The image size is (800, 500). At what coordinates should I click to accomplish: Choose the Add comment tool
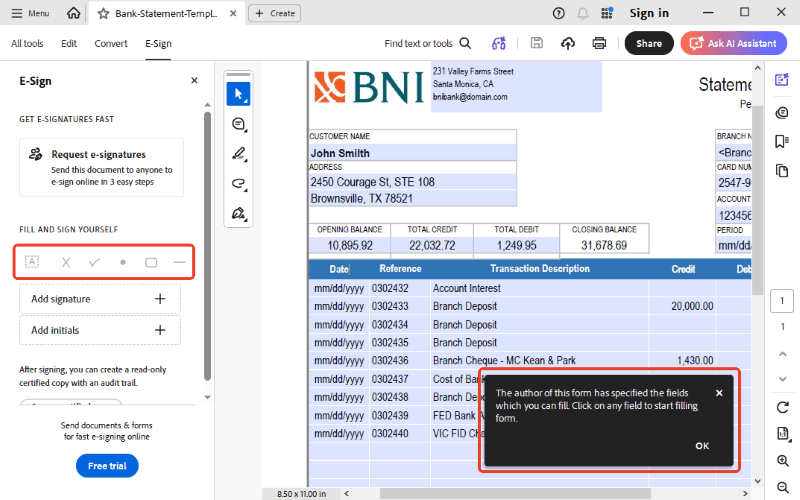238,124
